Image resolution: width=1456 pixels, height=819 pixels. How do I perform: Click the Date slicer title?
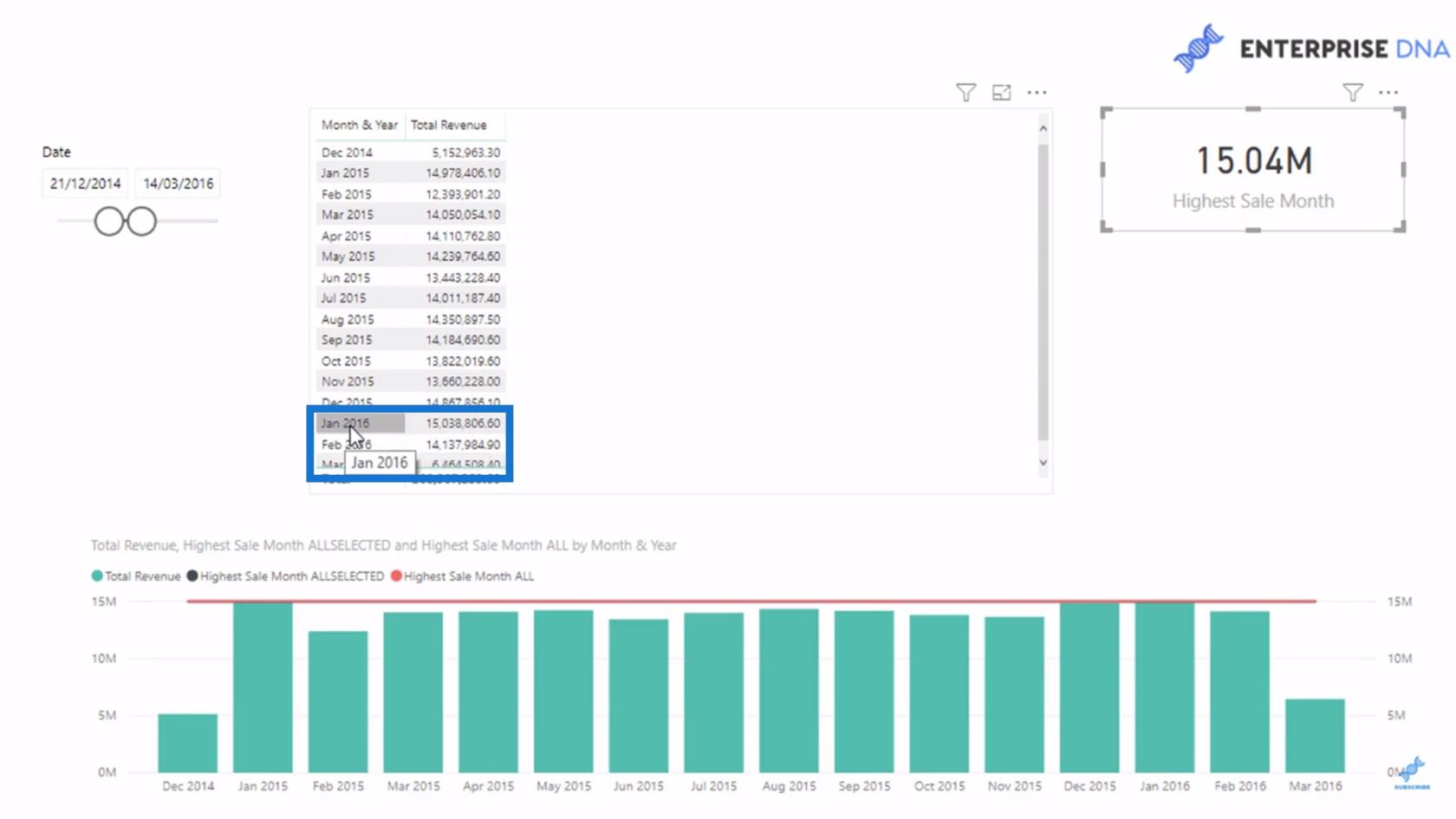(56, 152)
